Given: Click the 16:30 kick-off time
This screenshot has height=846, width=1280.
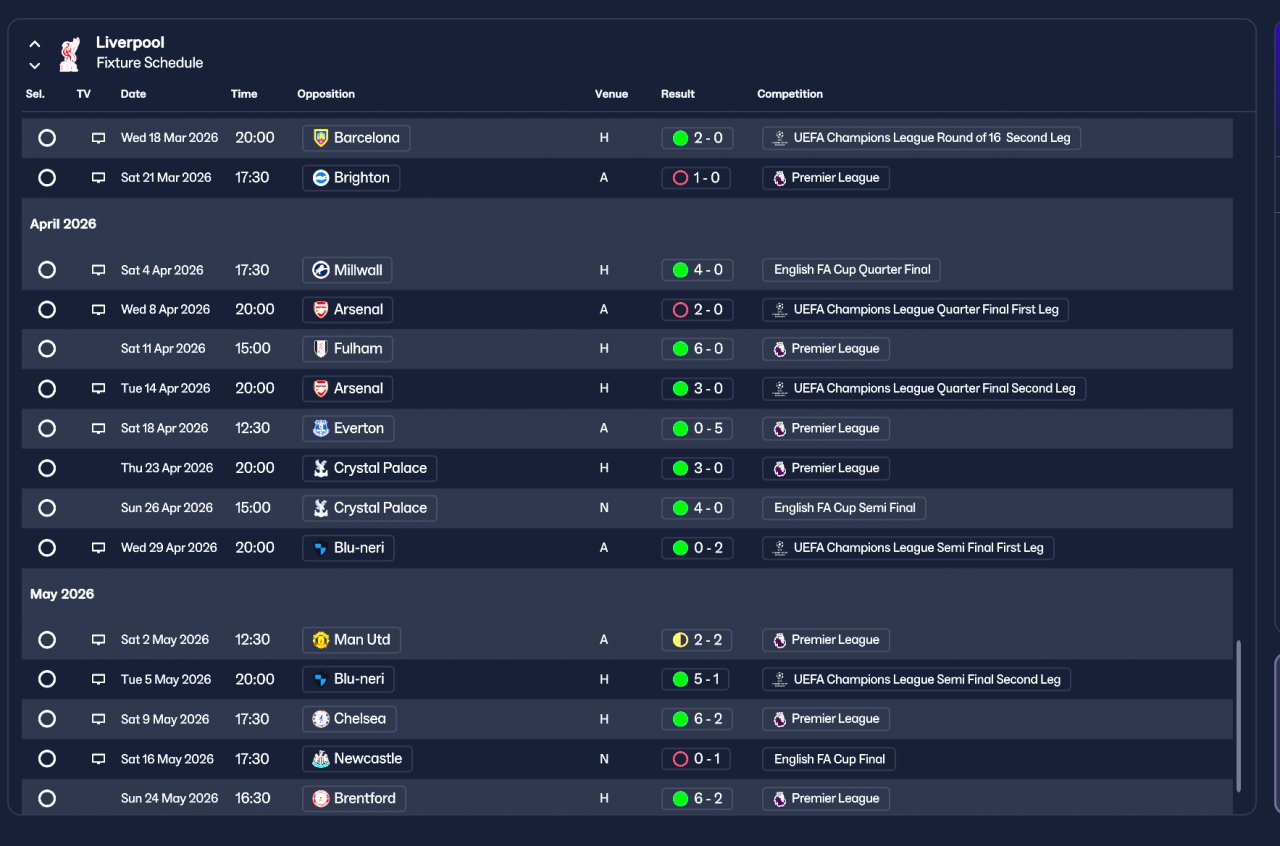Looking at the screenshot, I should (253, 799).
